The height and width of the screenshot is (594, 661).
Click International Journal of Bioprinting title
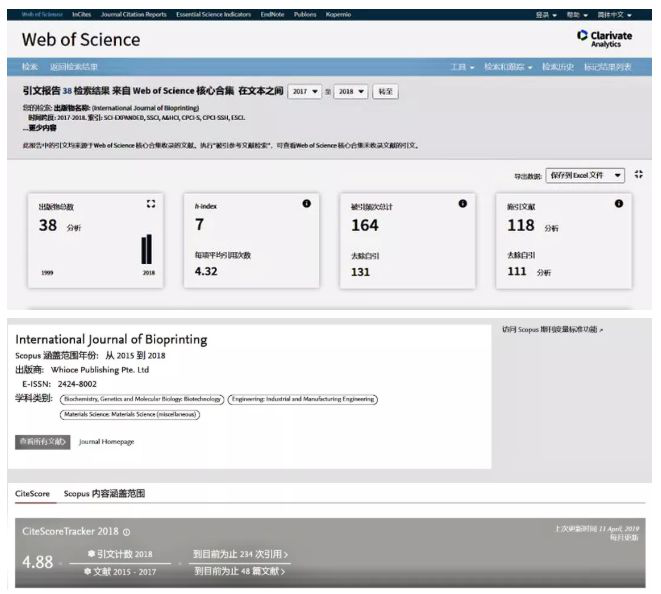tap(111, 339)
